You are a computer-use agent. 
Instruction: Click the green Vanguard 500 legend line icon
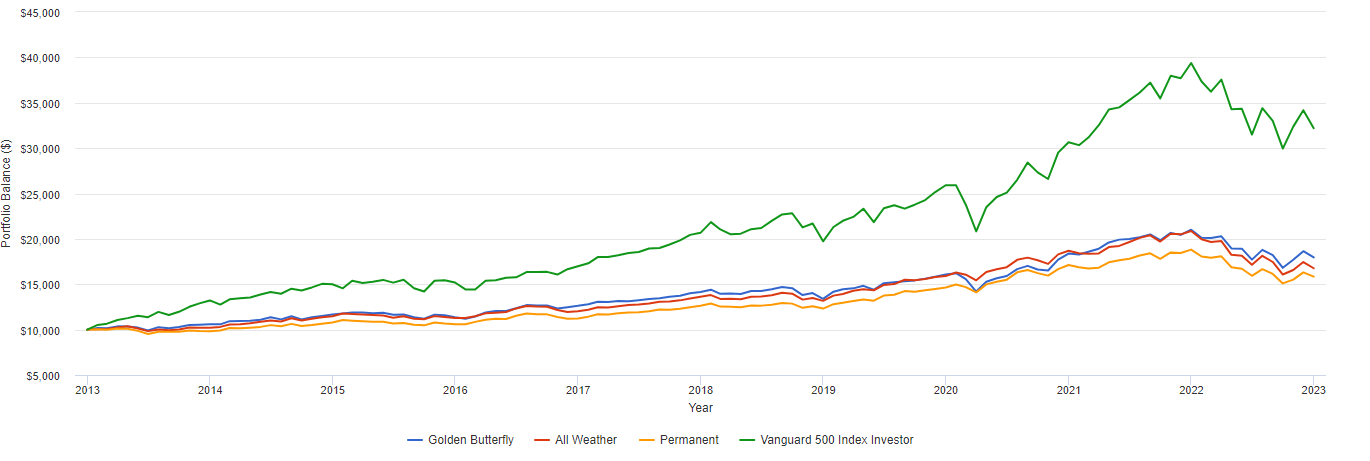pyautogui.click(x=749, y=440)
